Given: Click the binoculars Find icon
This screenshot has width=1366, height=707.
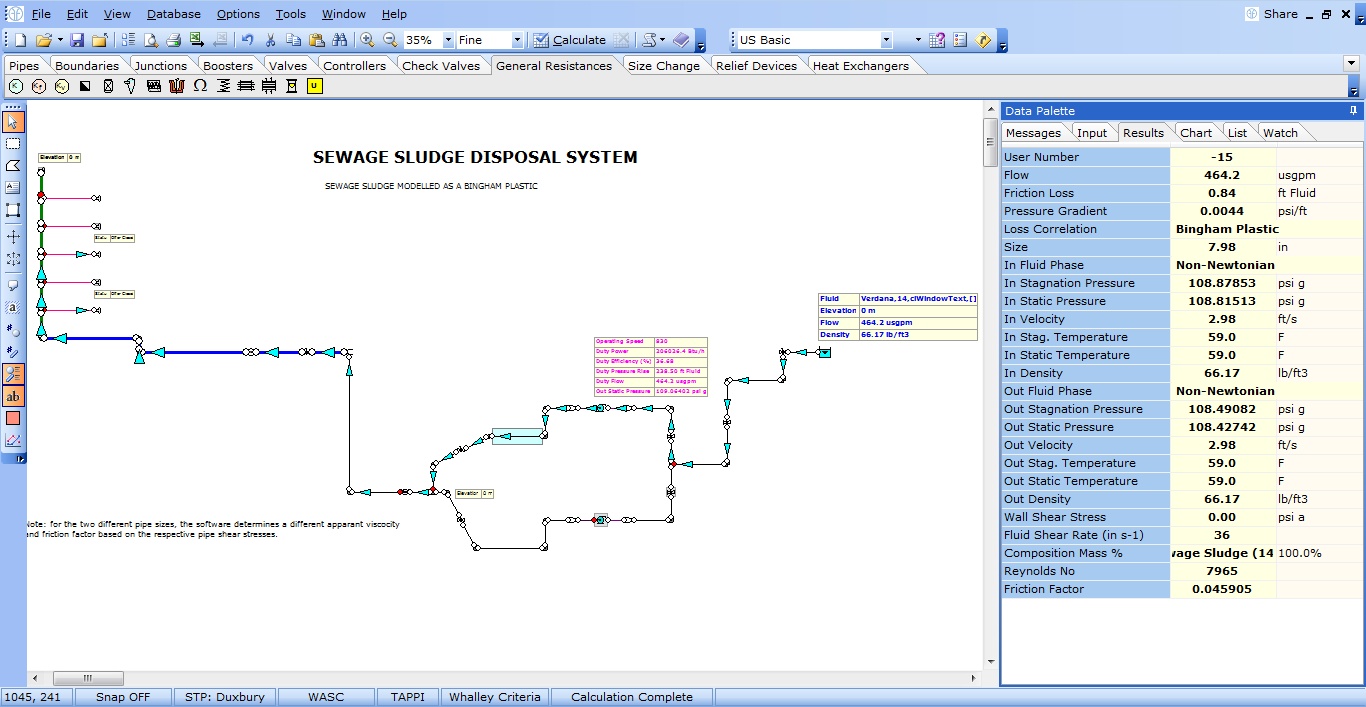Looking at the screenshot, I should pos(340,40).
